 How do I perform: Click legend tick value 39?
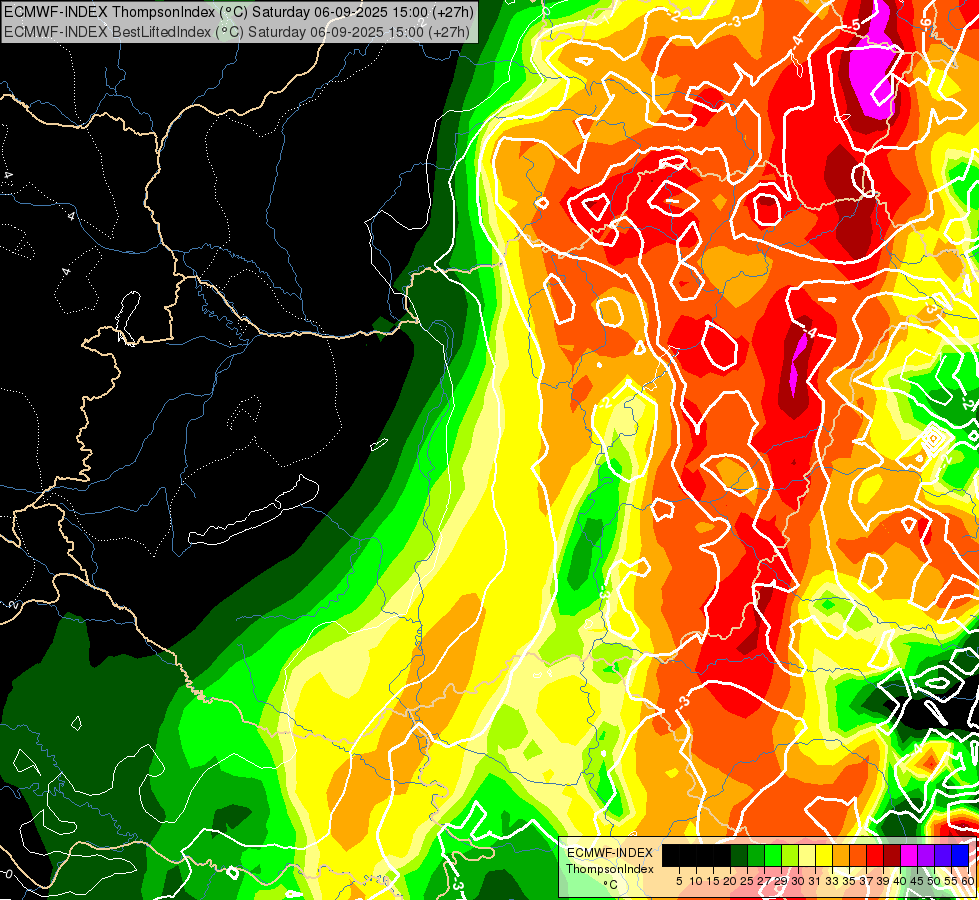tap(883, 881)
